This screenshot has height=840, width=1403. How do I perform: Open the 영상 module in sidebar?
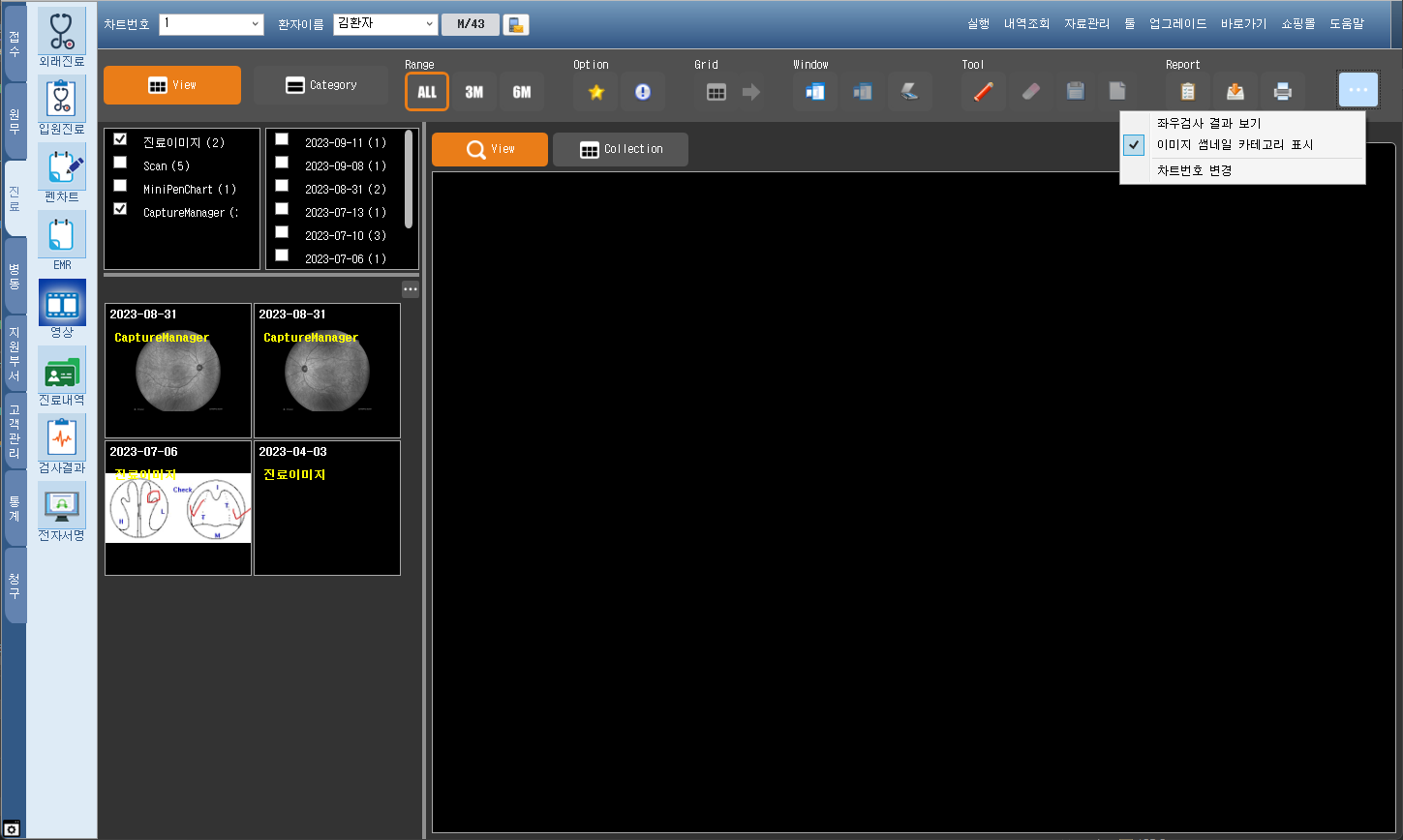[62, 310]
